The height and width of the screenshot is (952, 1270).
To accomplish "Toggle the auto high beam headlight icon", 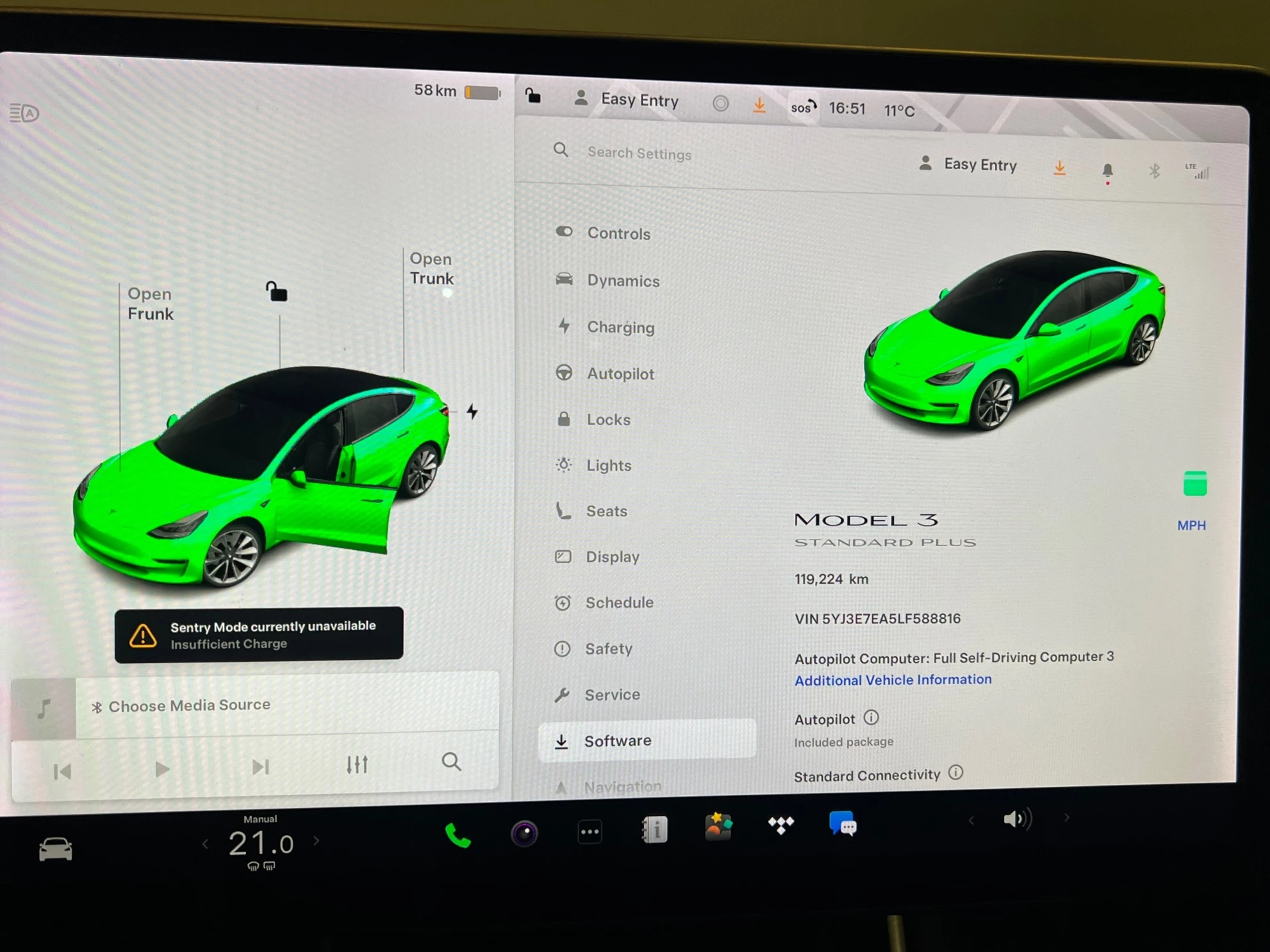I will (x=24, y=113).
